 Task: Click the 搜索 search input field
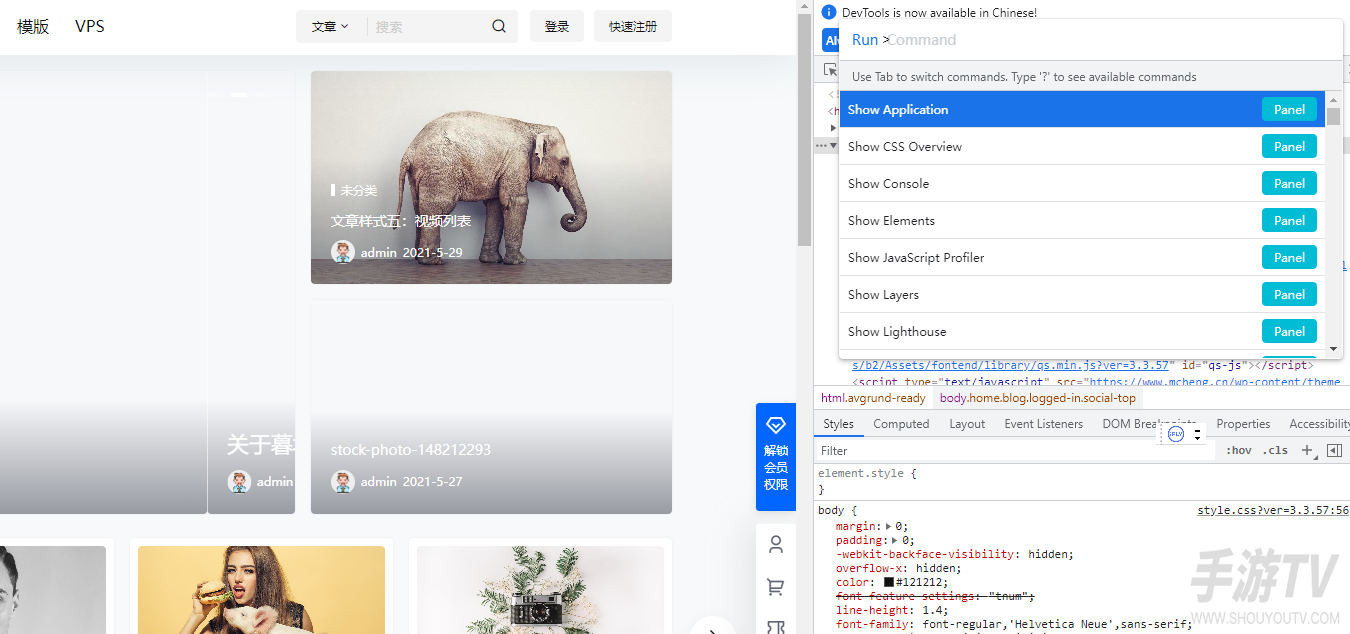pos(428,27)
